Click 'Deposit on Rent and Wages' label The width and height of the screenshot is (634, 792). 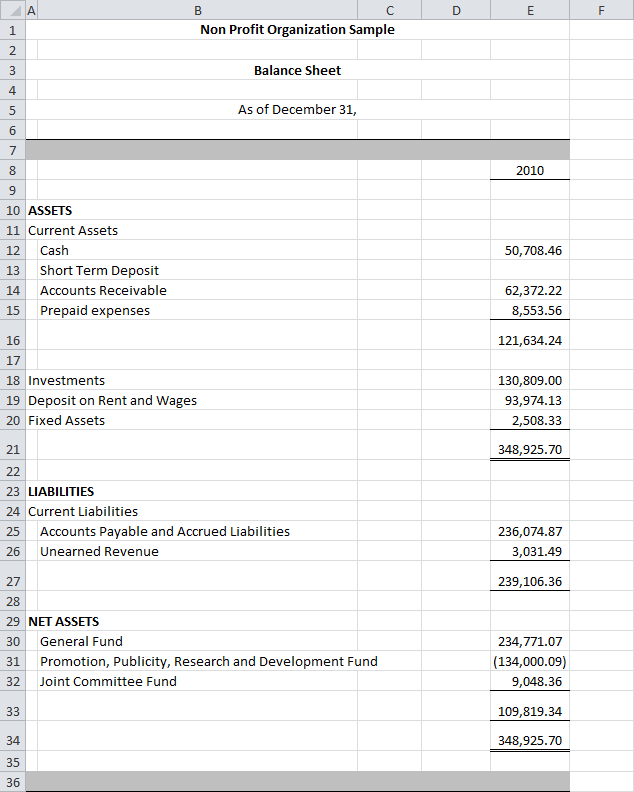112,401
